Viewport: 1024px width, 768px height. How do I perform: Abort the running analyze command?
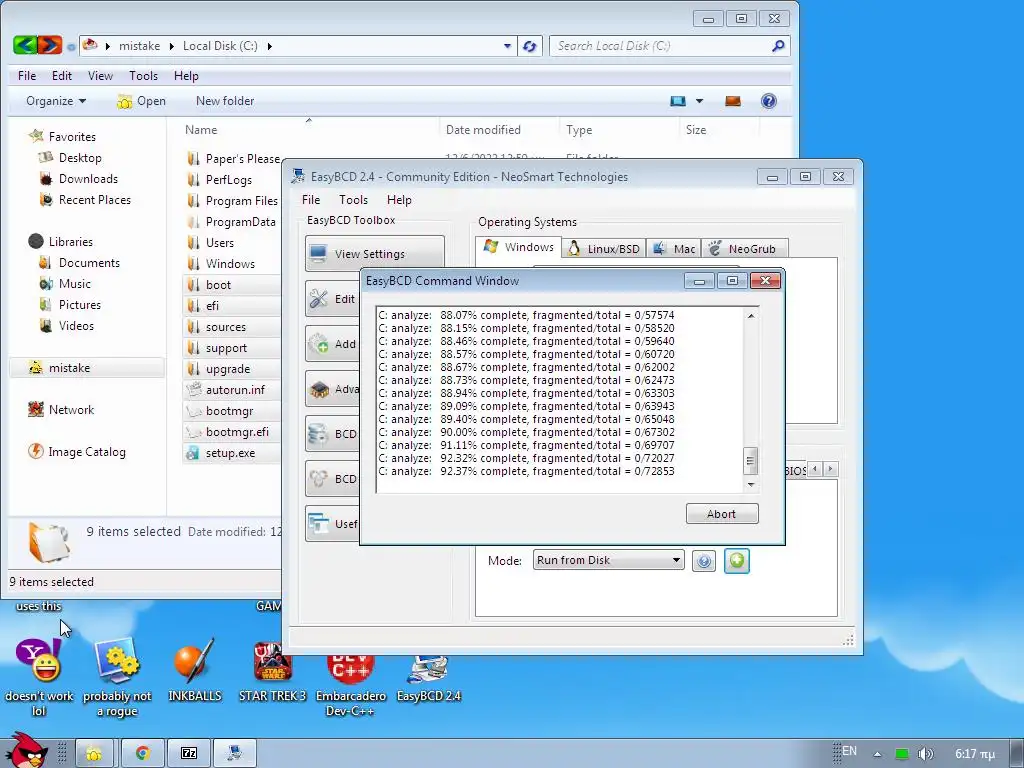[x=722, y=514]
